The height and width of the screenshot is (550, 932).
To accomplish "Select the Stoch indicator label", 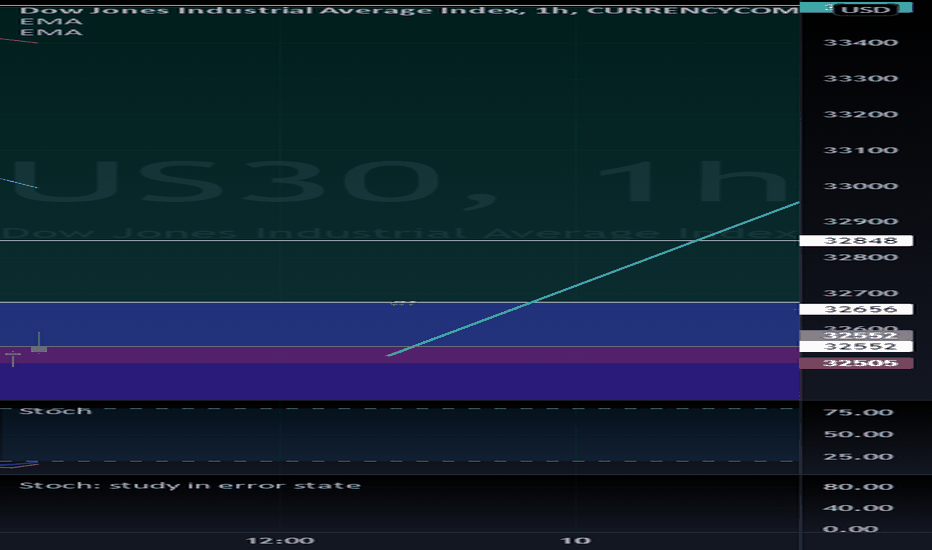I will pos(56,411).
